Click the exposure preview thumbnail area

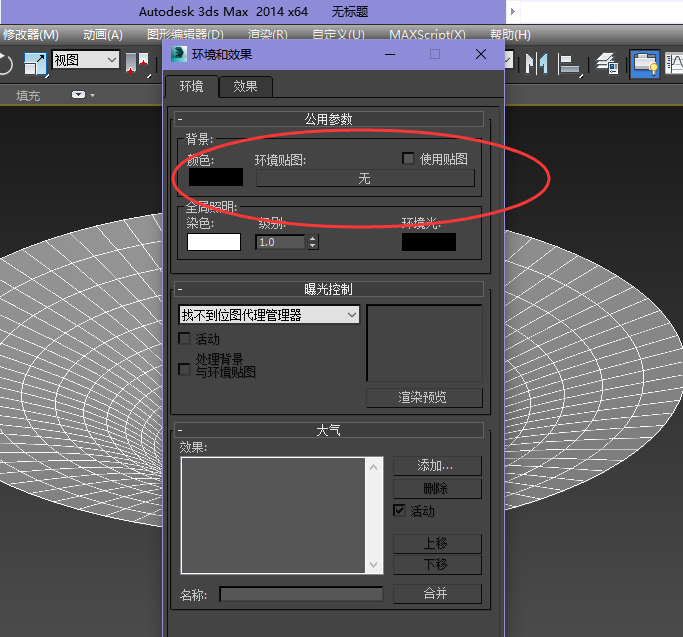click(424, 343)
